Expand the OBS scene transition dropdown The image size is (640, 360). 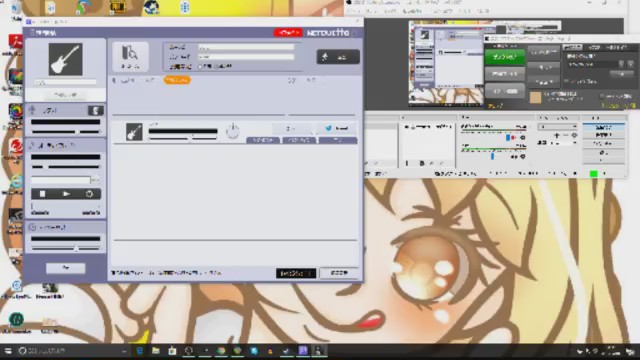pos(558,127)
